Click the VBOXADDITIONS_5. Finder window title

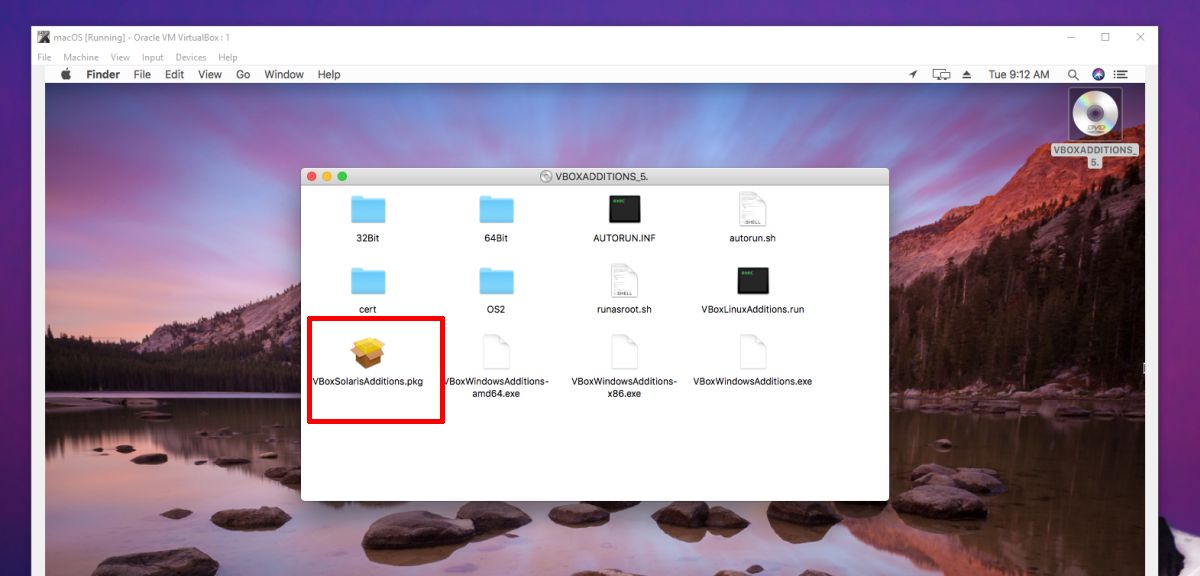[601, 176]
